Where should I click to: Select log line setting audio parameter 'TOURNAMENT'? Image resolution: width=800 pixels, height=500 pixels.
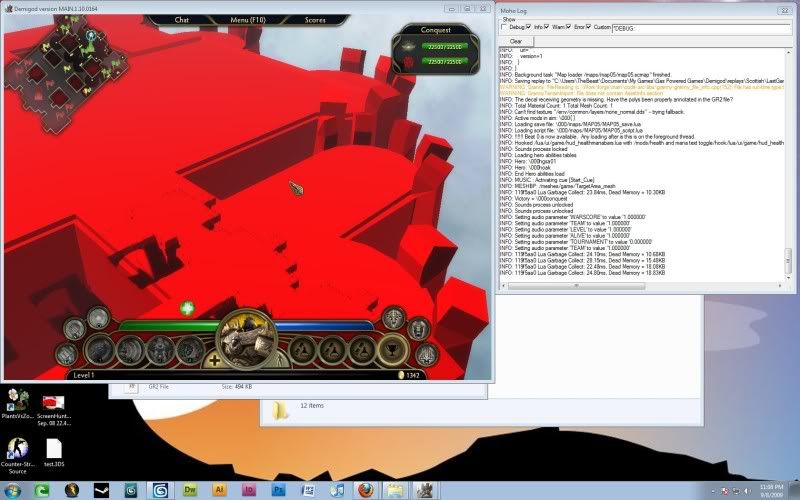(x=576, y=242)
